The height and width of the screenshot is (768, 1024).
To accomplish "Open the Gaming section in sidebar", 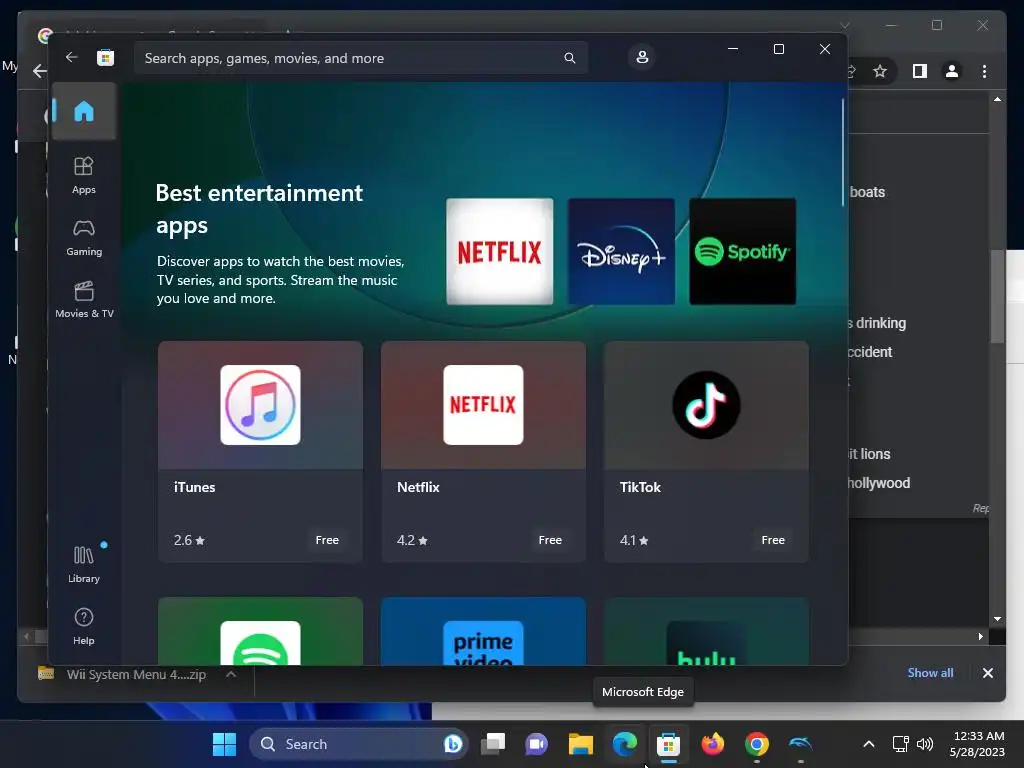I will pos(84,238).
